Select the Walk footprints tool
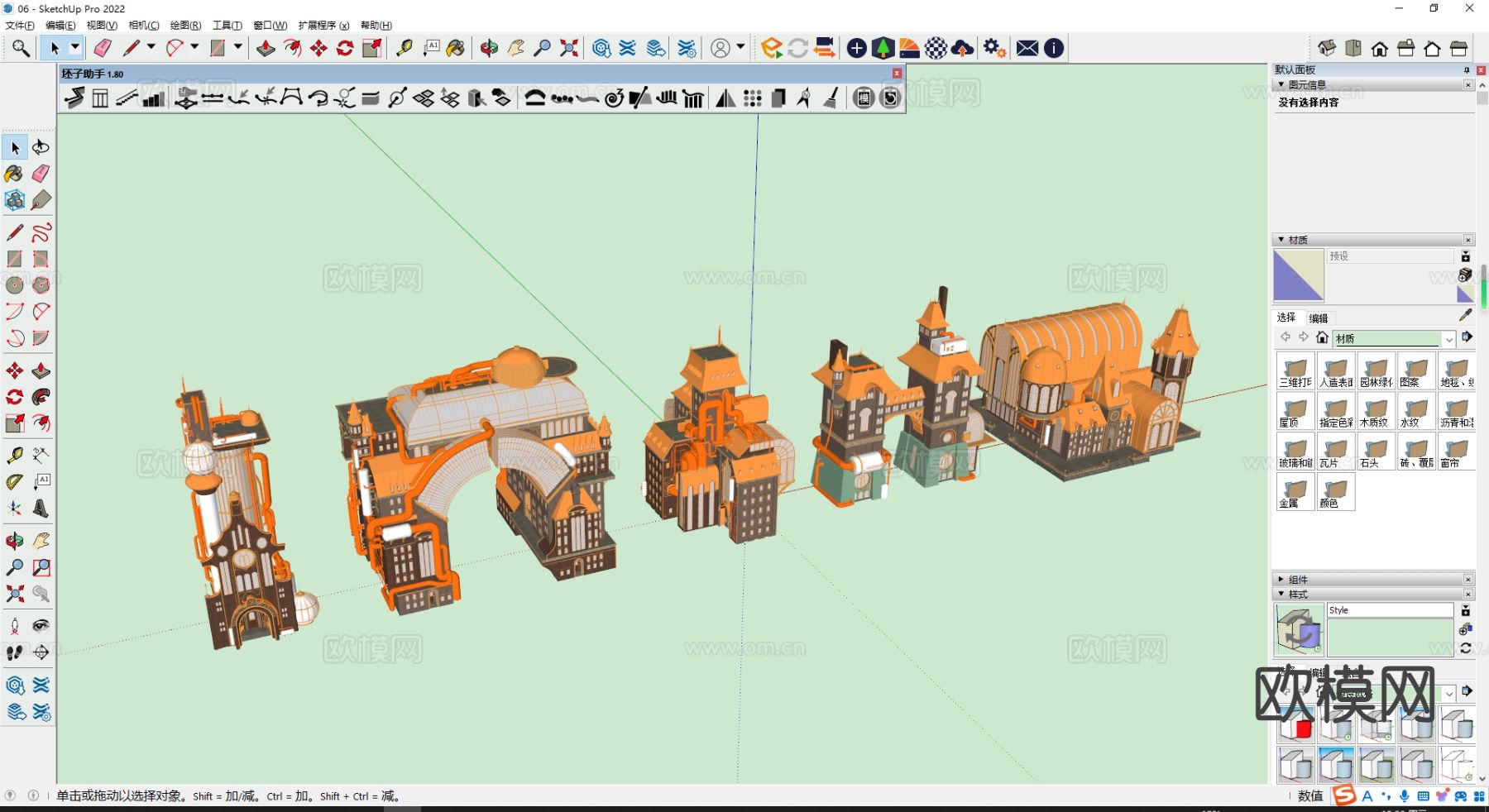The image size is (1489, 812). pos(14,652)
